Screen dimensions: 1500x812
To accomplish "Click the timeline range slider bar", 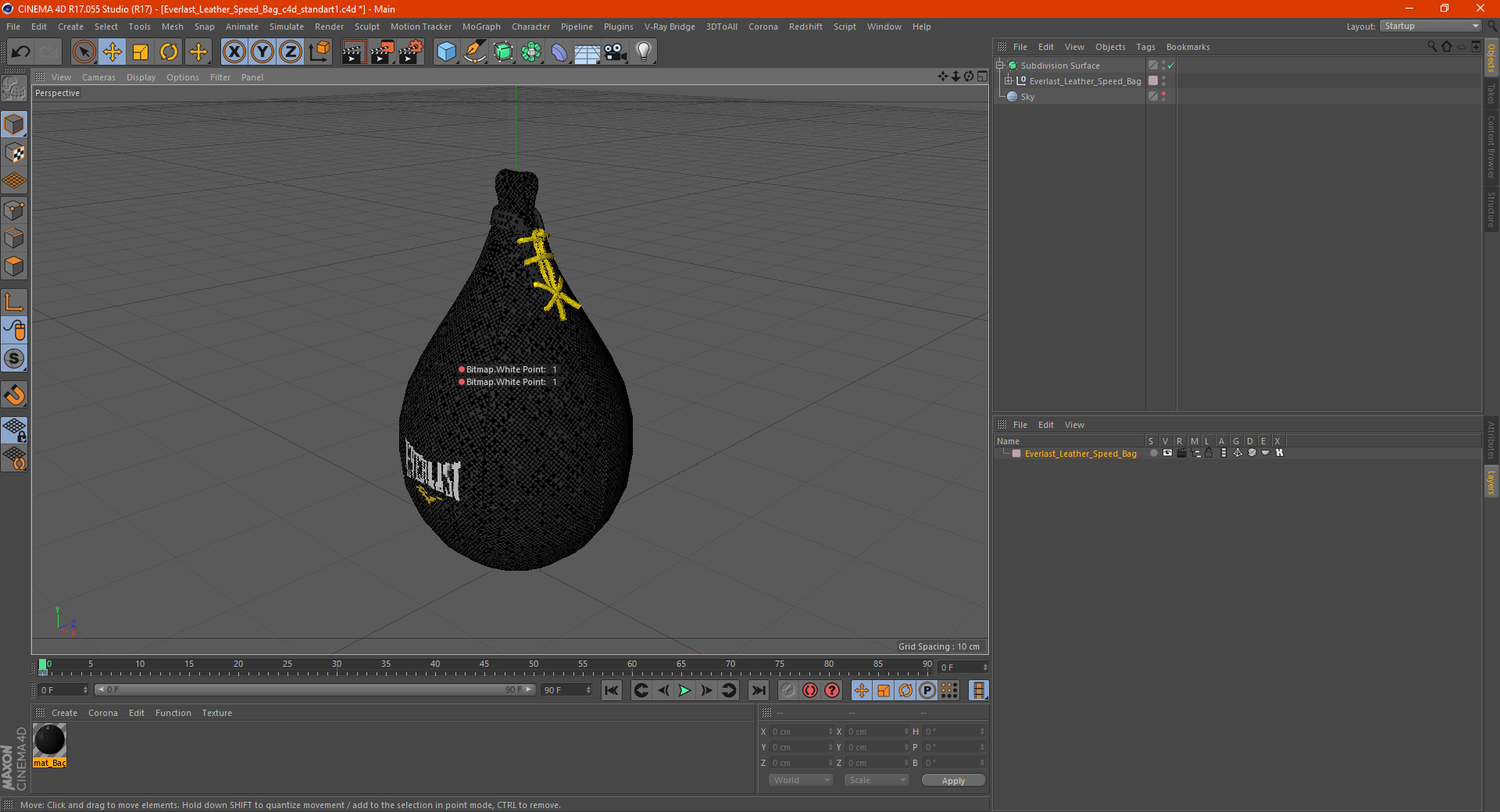I will tap(315, 690).
